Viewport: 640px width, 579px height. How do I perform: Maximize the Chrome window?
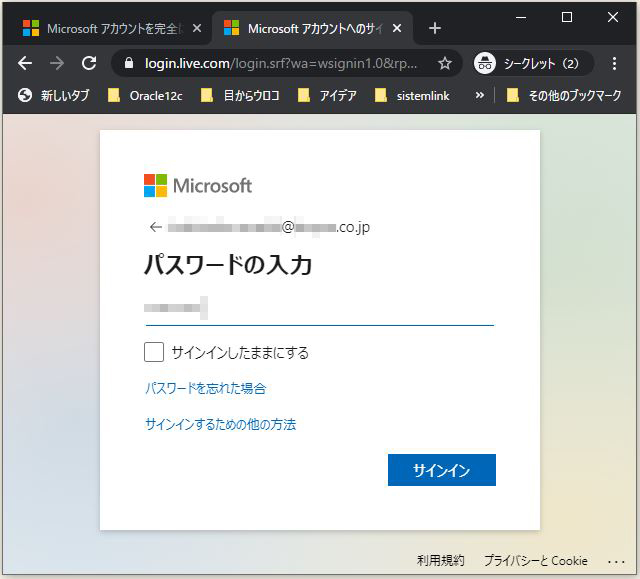pos(567,18)
